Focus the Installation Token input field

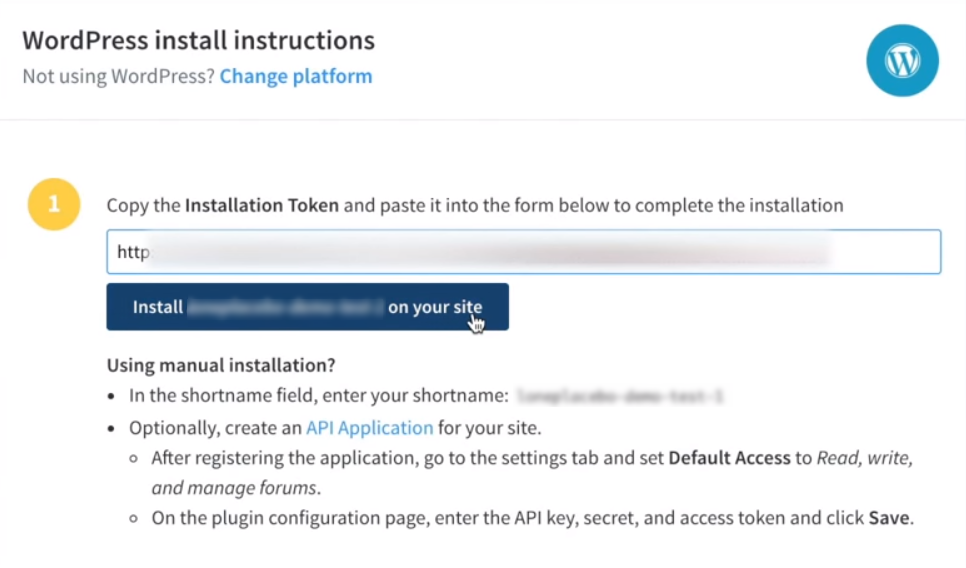coord(524,252)
